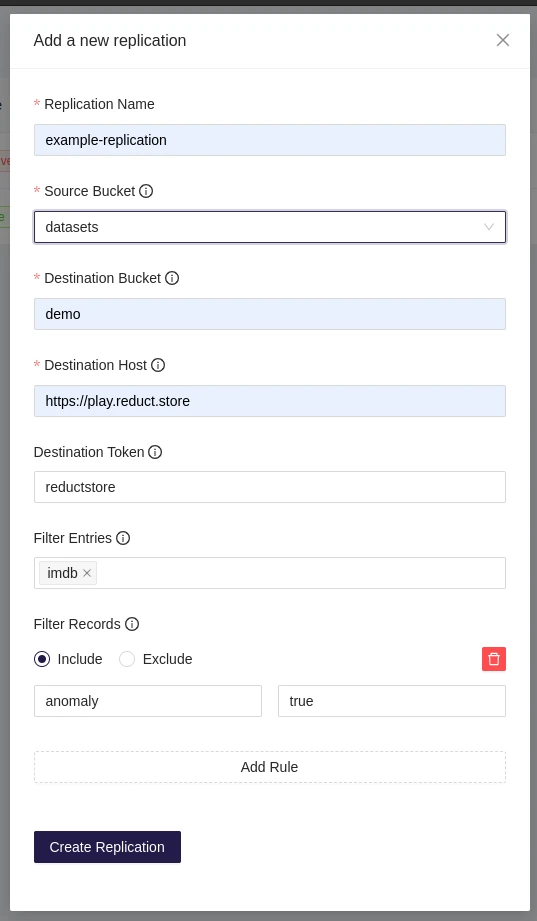Click the Add Rule button
This screenshot has width=537, height=921.
pos(270,767)
